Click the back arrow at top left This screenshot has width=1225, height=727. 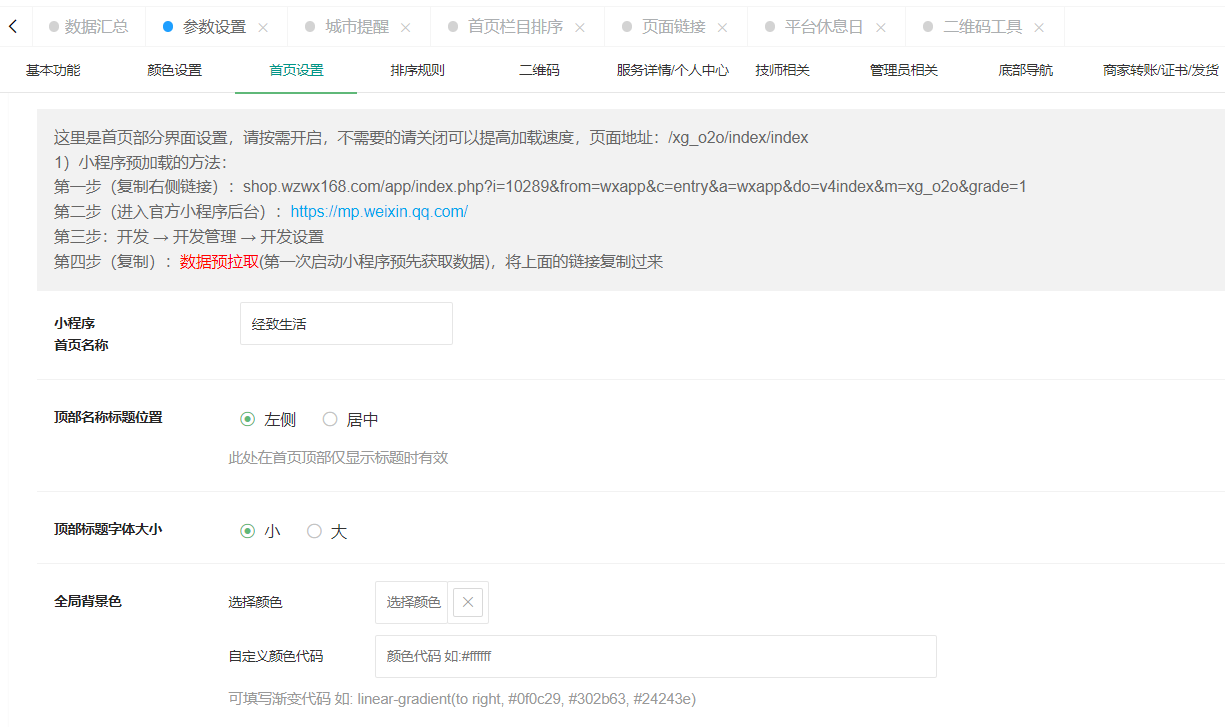coord(14,26)
